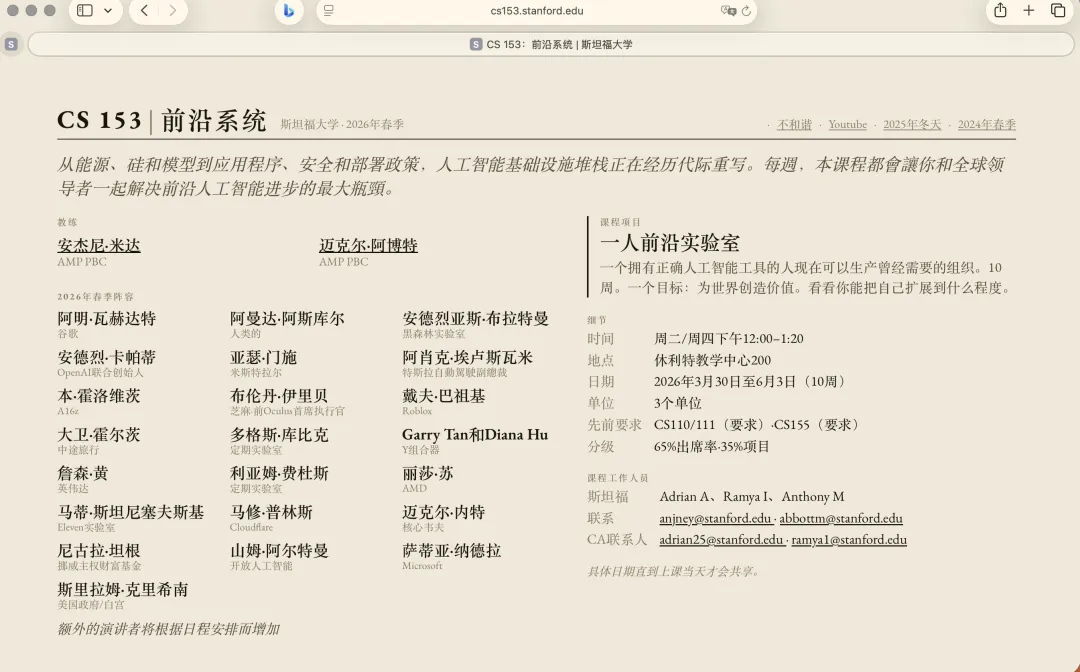
Task: Show the tab overview
Action: click(x=1058, y=10)
